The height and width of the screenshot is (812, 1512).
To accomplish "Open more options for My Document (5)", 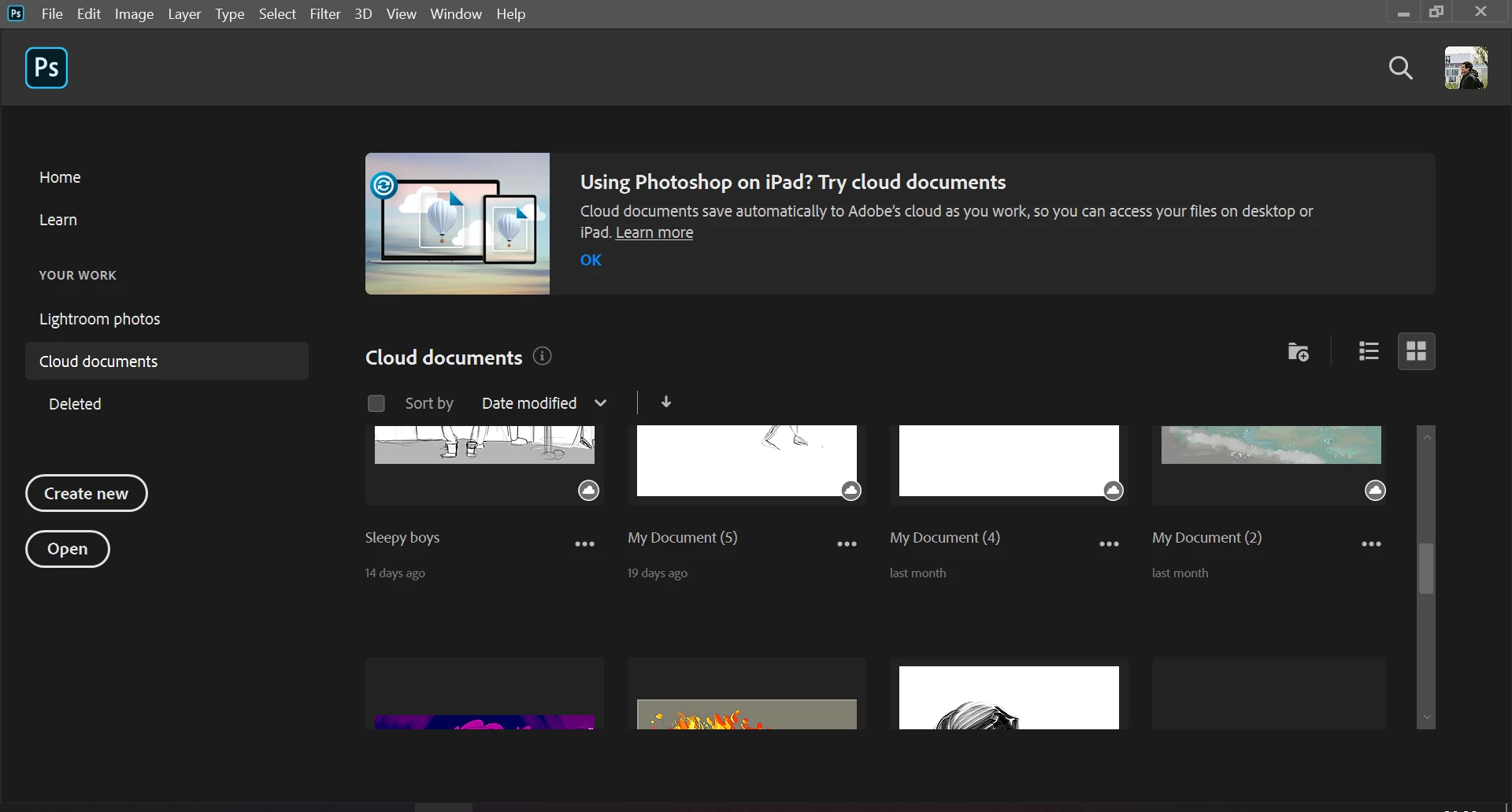I will [x=847, y=544].
